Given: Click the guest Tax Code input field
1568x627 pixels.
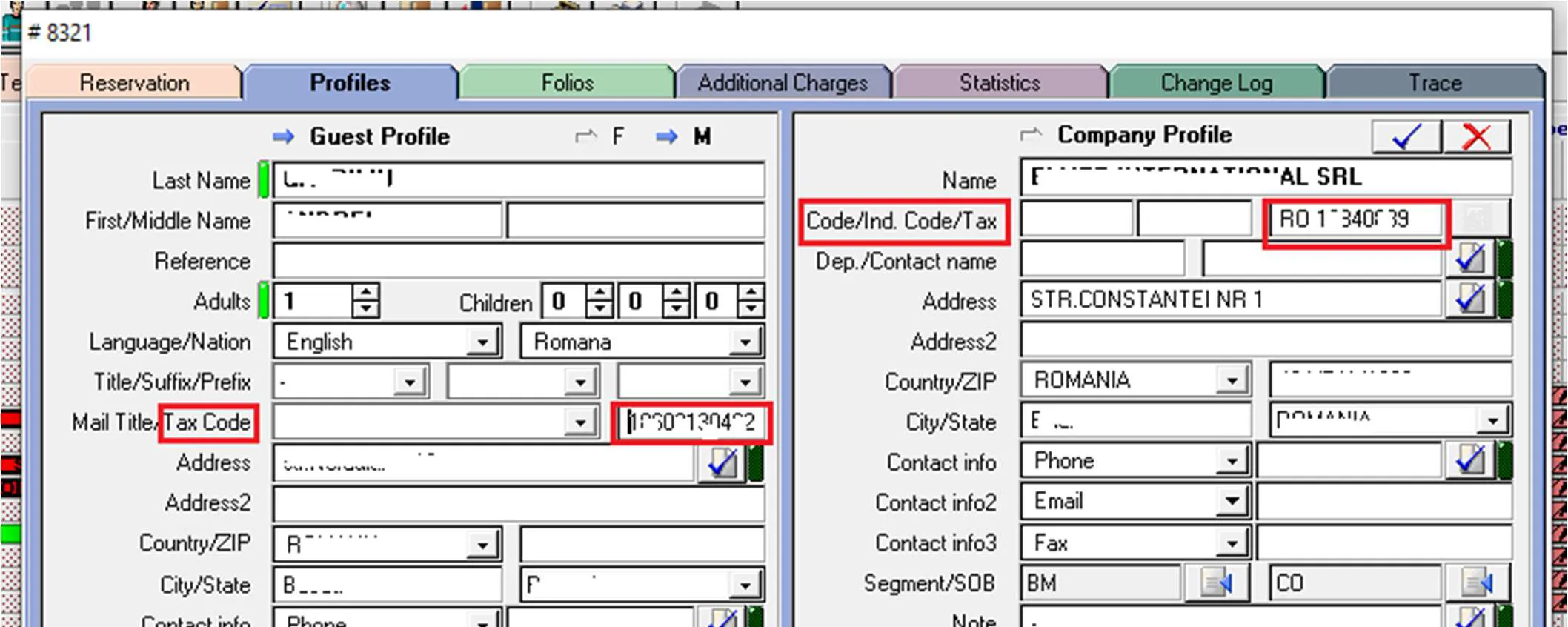Looking at the screenshot, I should pyautogui.click(x=691, y=422).
